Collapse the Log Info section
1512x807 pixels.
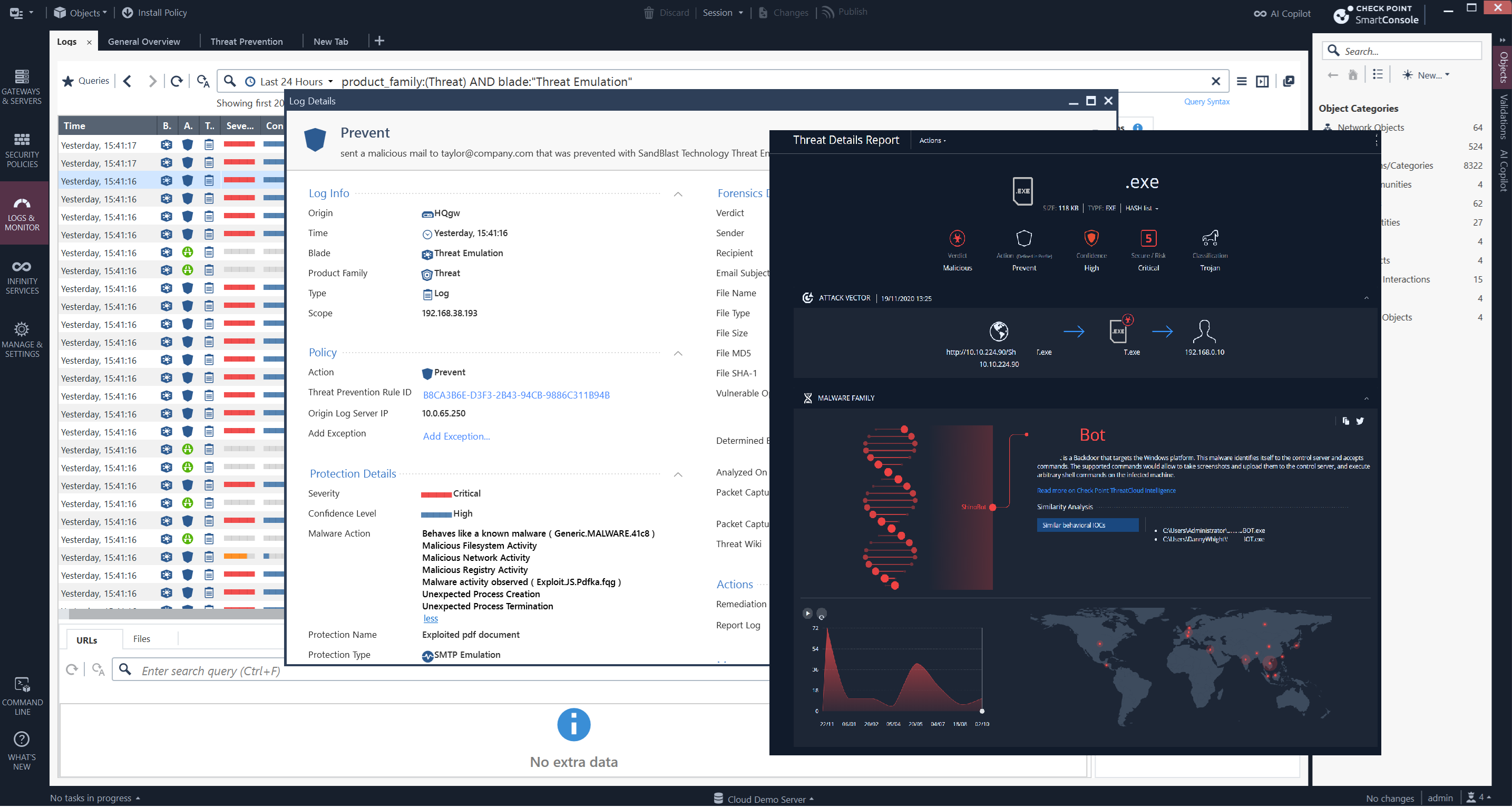pos(678,193)
